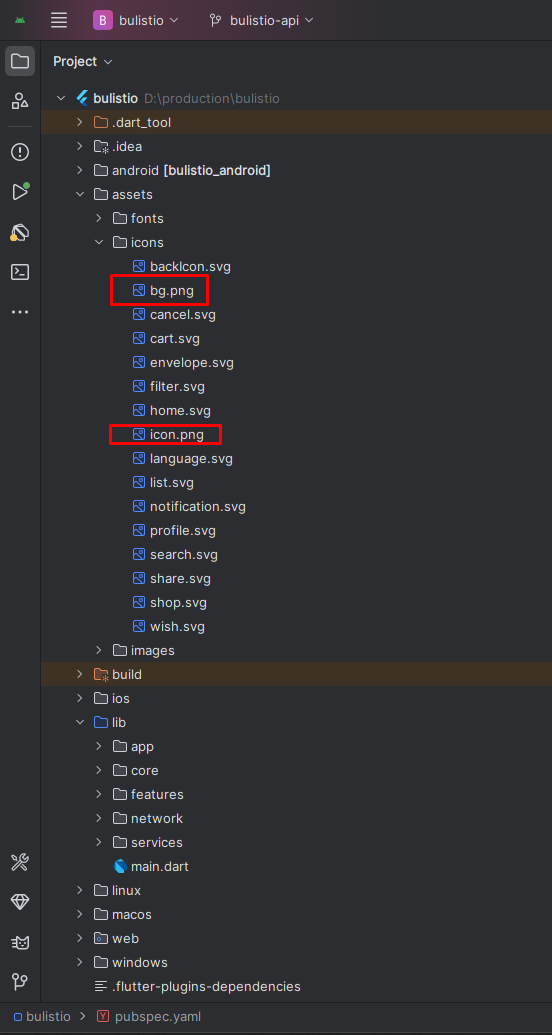The width and height of the screenshot is (552, 1035).
Task: Open the Terminal tool window icon
Action: tap(20, 272)
